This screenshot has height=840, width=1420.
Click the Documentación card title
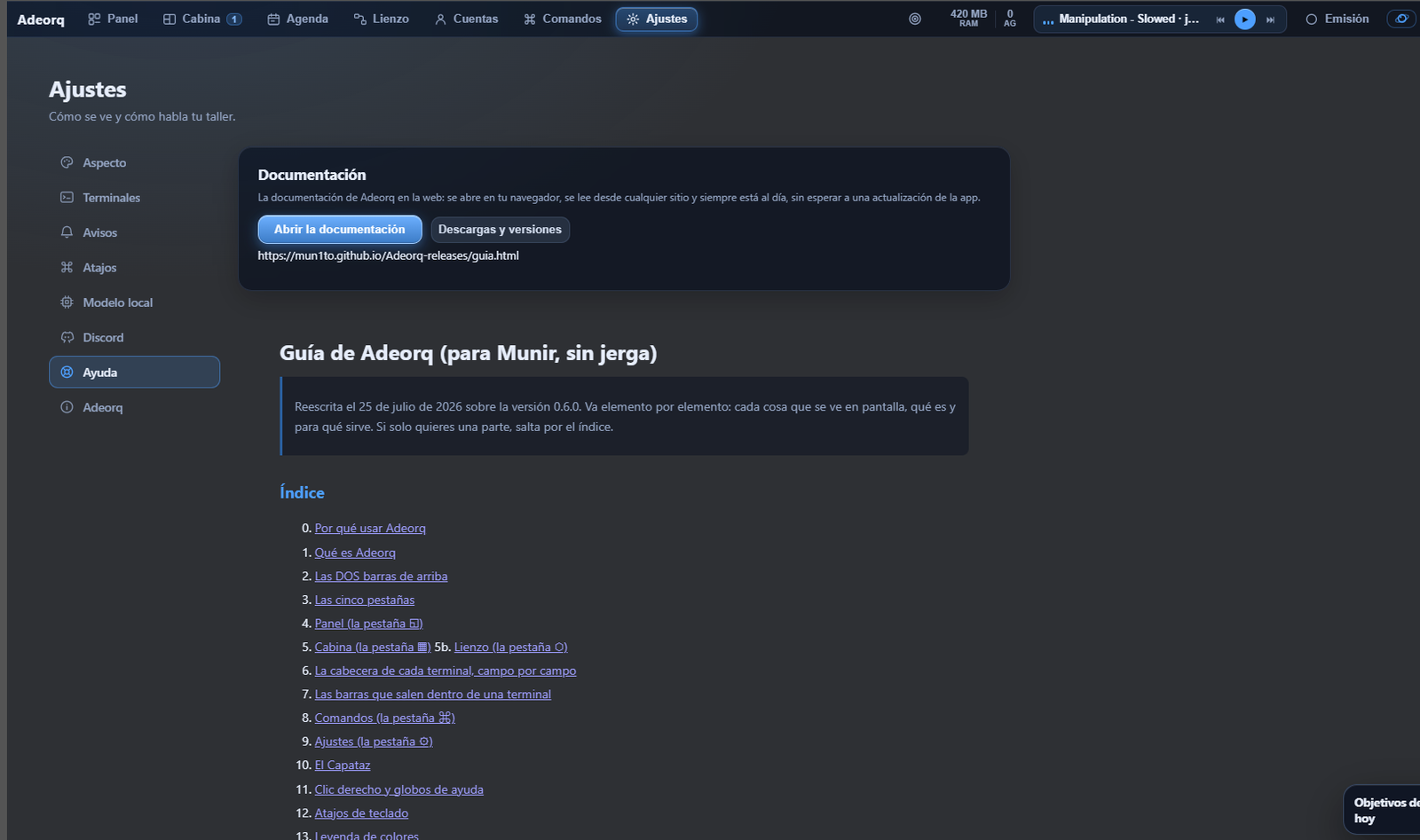[x=312, y=175]
